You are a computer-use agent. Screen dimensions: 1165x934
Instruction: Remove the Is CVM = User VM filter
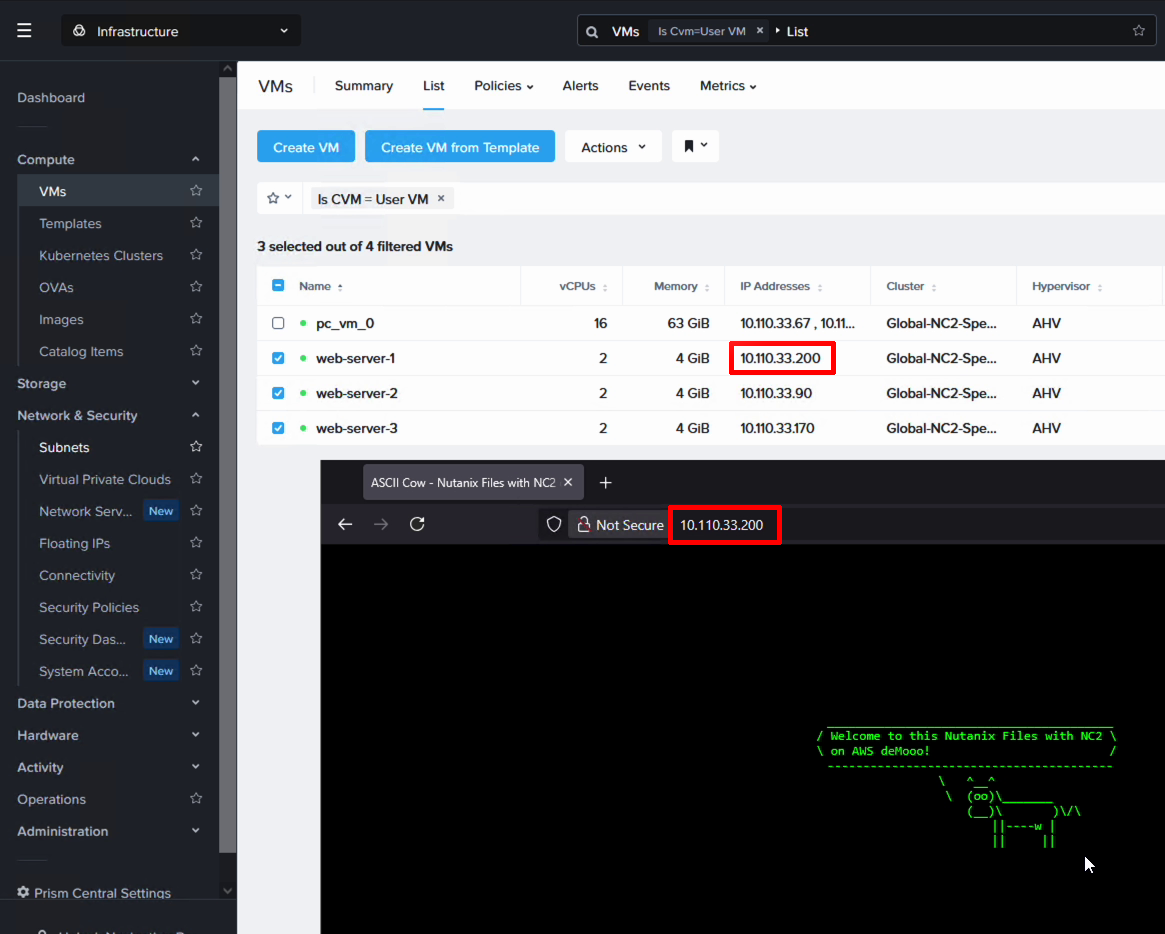441,198
